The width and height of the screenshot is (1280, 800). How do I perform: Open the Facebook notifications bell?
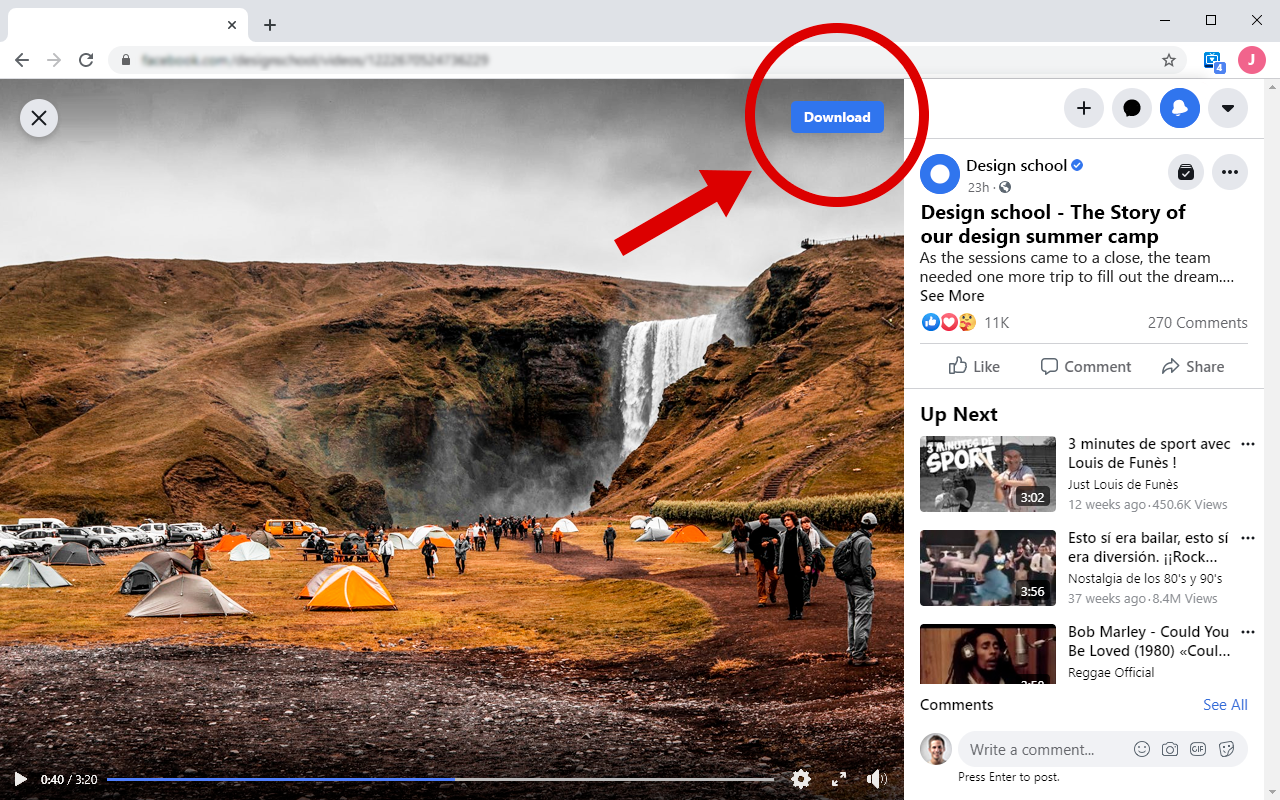click(x=1179, y=108)
